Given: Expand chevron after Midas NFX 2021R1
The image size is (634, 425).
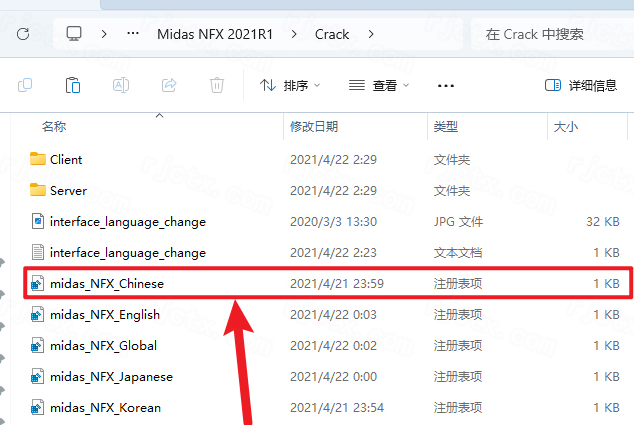Looking at the screenshot, I should pyautogui.click(x=294, y=34).
